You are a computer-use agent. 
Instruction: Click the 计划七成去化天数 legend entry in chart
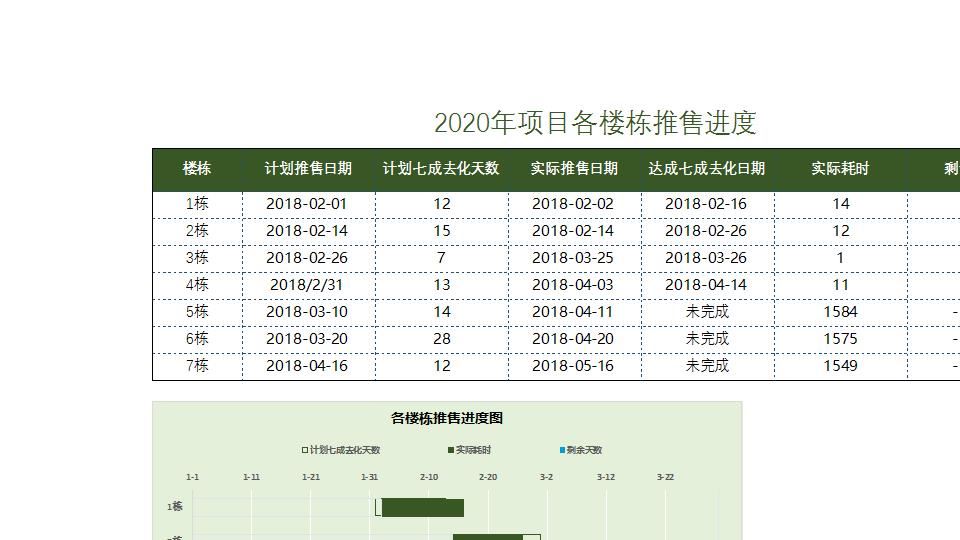[x=341, y=450]
